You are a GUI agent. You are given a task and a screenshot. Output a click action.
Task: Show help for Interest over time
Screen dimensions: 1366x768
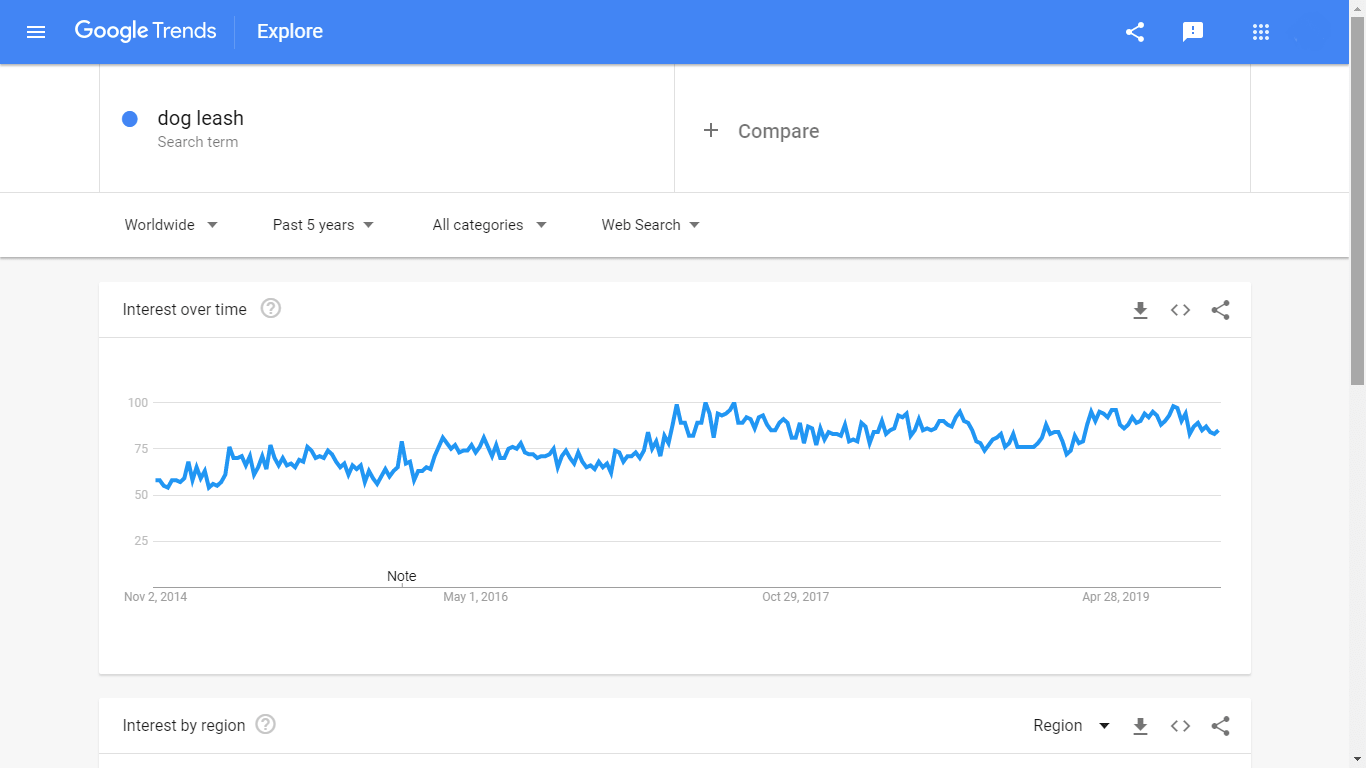(271, 309)
